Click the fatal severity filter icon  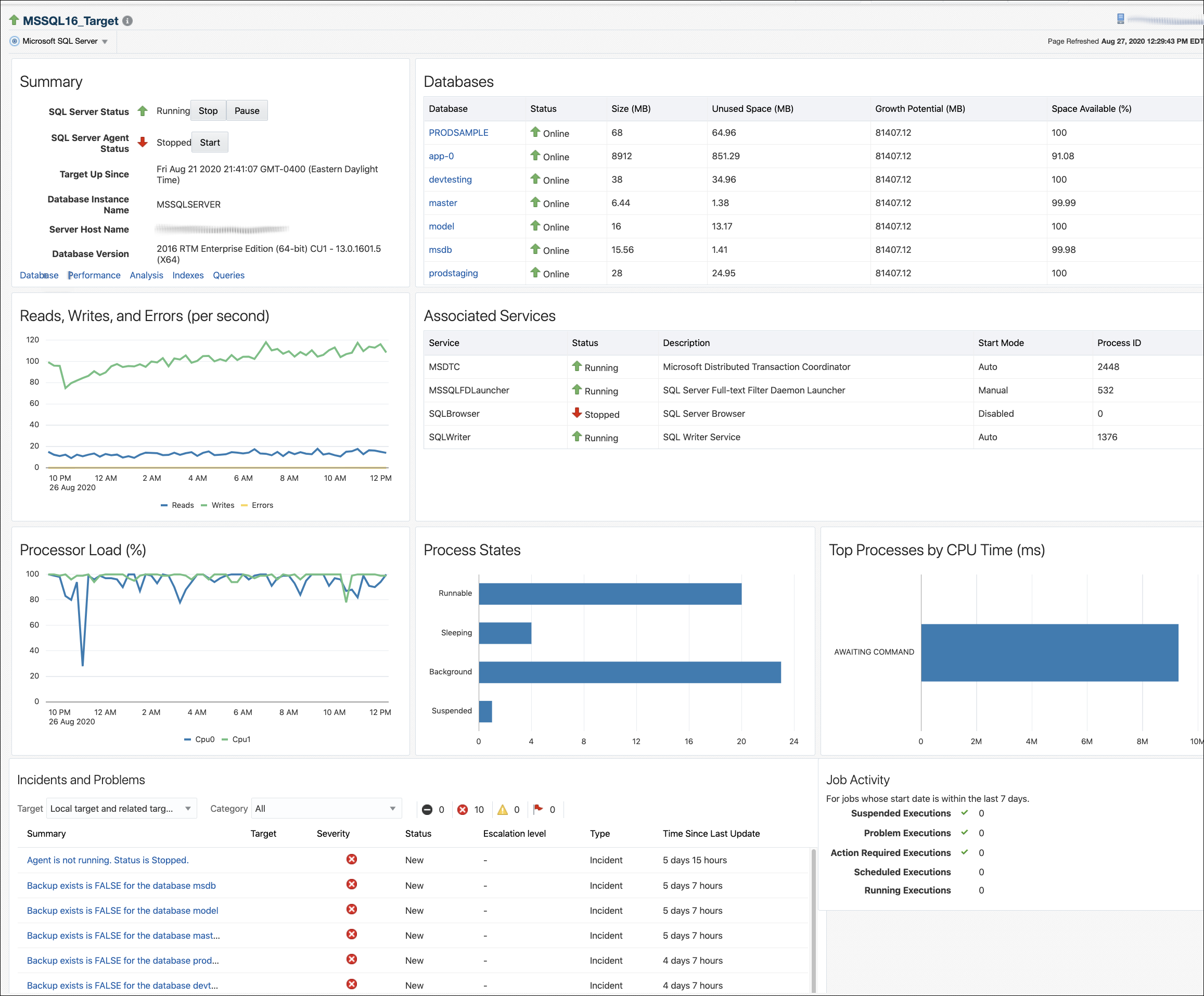(427, 810)
